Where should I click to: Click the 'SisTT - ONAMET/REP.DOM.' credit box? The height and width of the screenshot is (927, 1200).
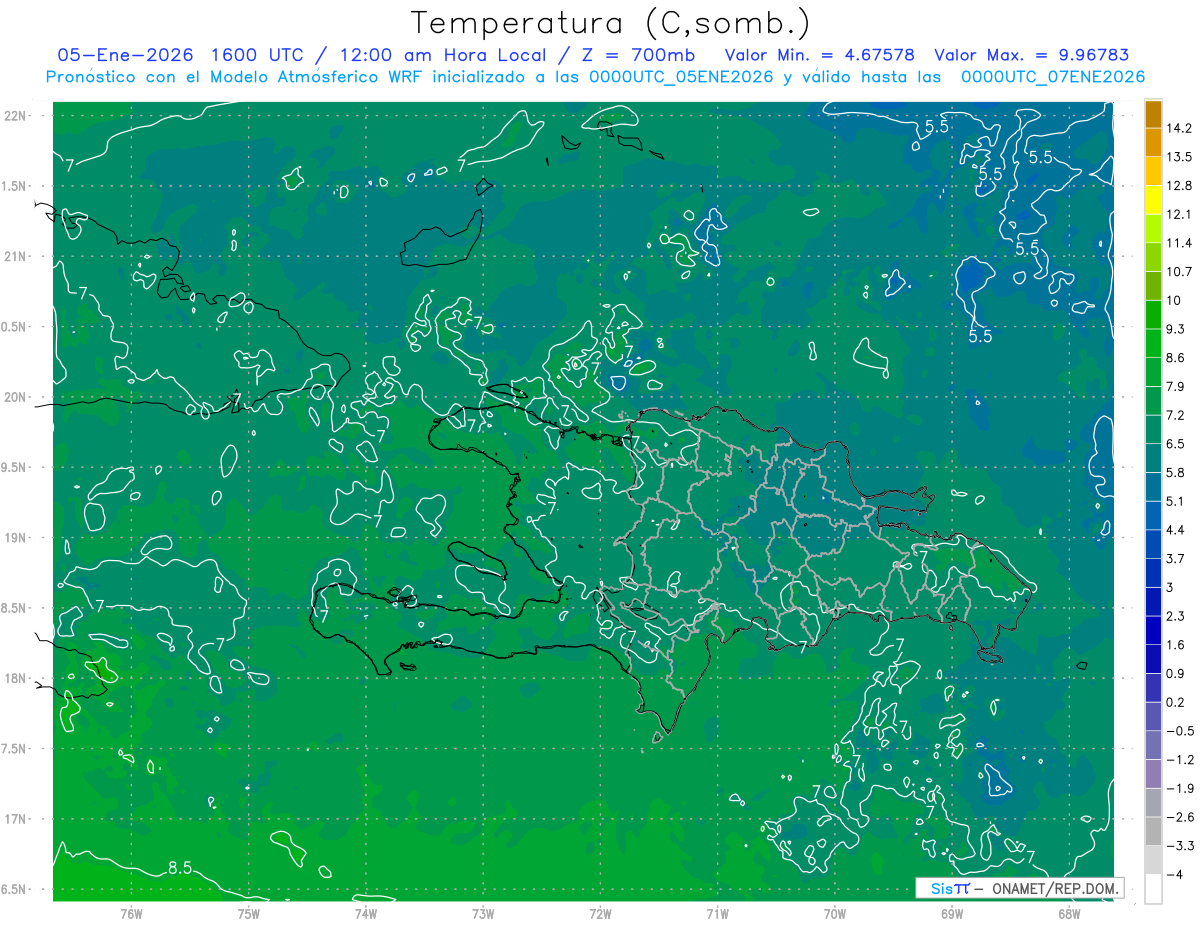1019,888
